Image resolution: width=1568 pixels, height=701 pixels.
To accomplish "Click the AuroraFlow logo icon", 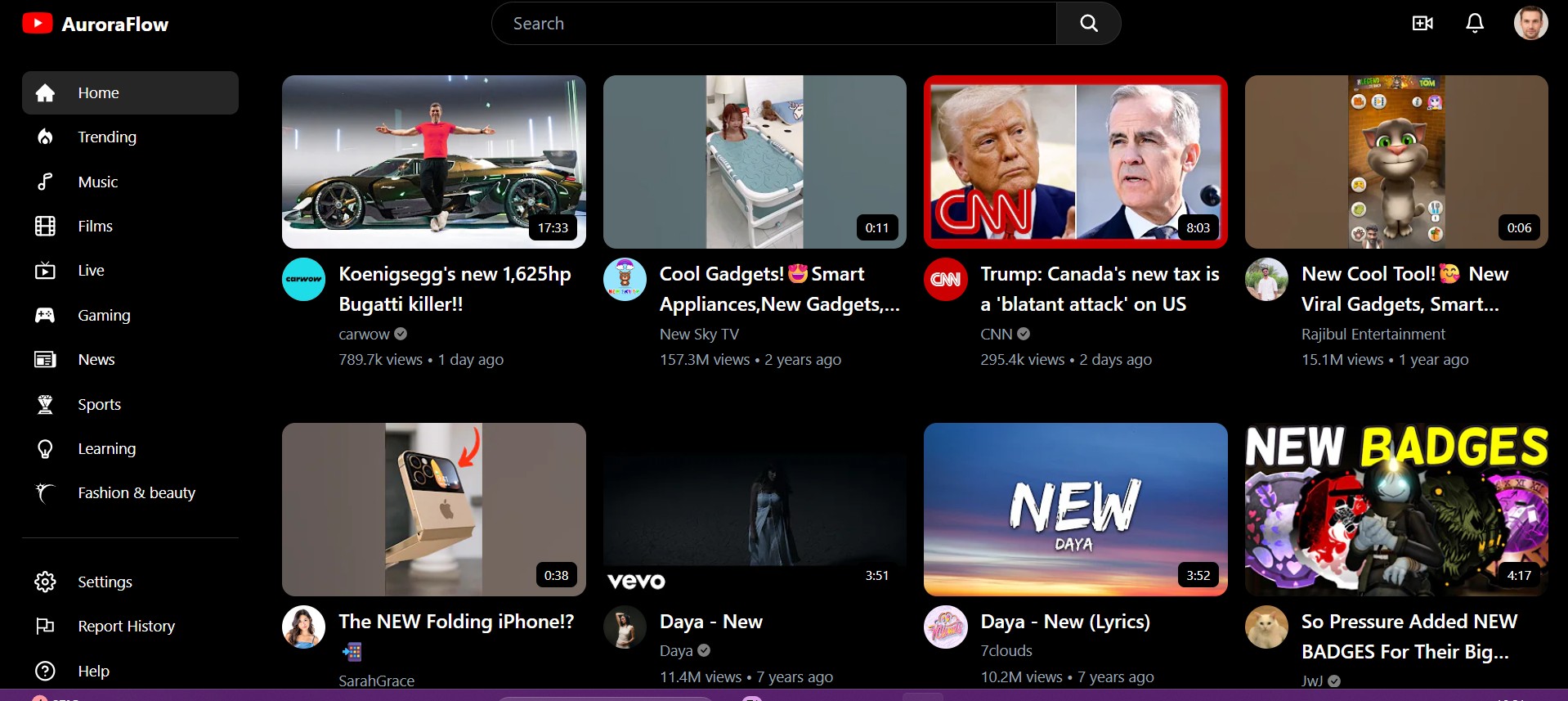I will pyautogui.click(x=37, y=24).
